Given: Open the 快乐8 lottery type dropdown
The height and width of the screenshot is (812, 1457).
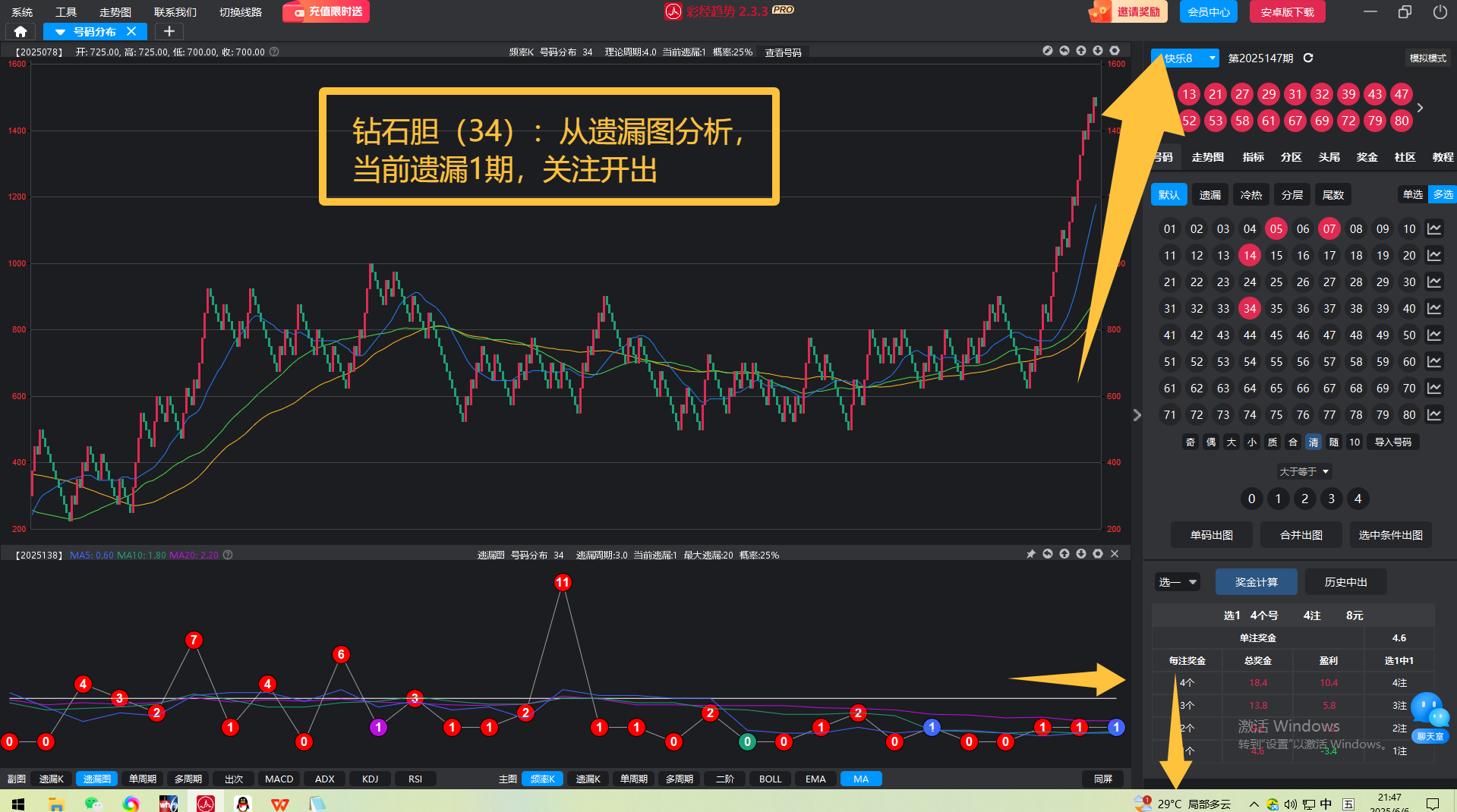Looking at the screenshot, I should coord(1185,58).
